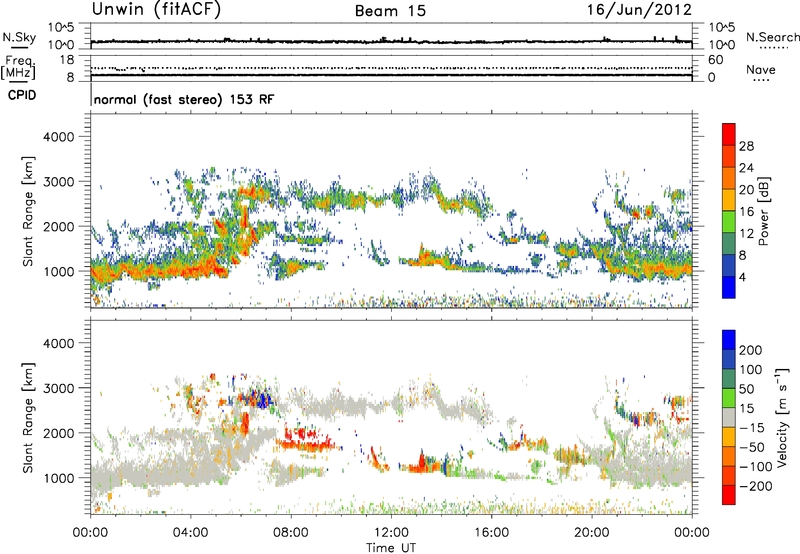The height and width of the screenshot is (554, 800).
Task: Select the 'Freq. [MHz]' axis label
Action: point(18,68)
